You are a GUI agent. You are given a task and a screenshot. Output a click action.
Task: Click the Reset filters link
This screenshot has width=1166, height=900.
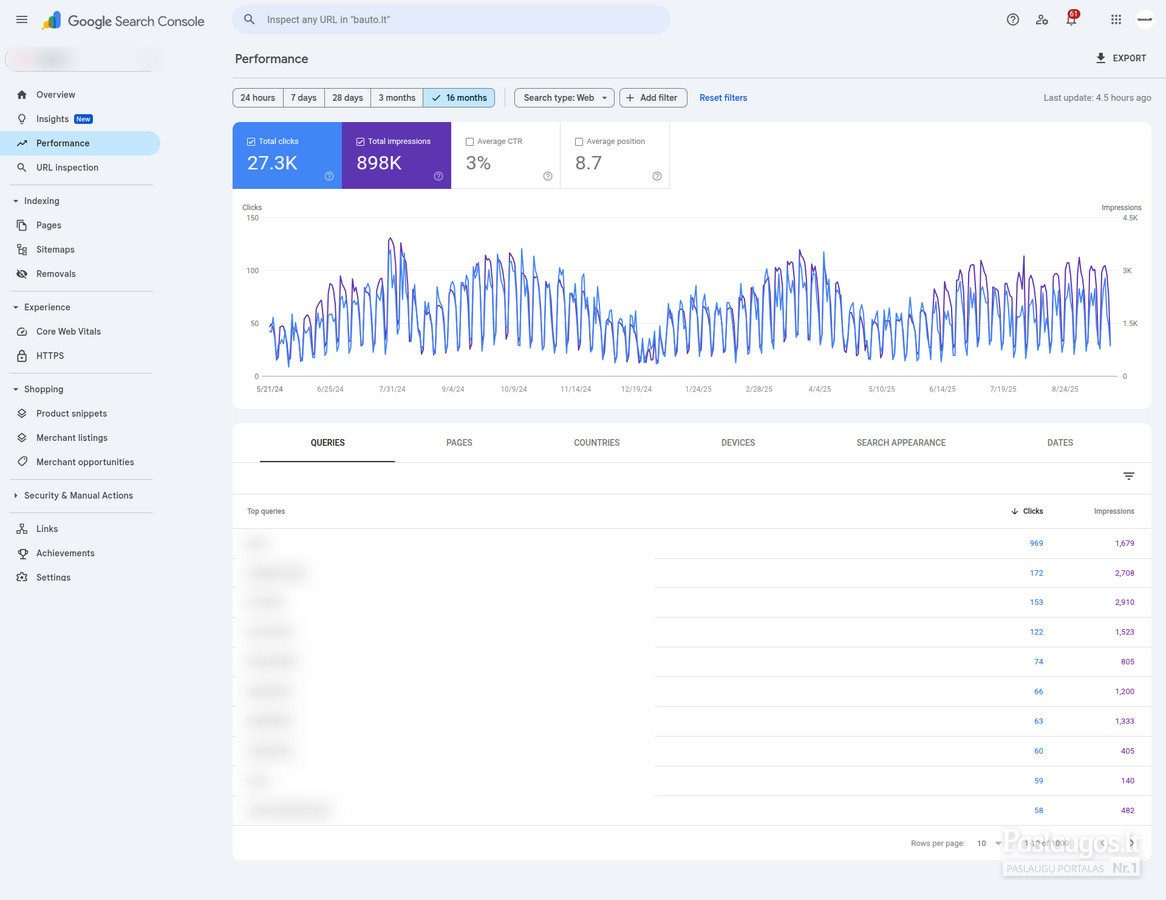[723, 97]
